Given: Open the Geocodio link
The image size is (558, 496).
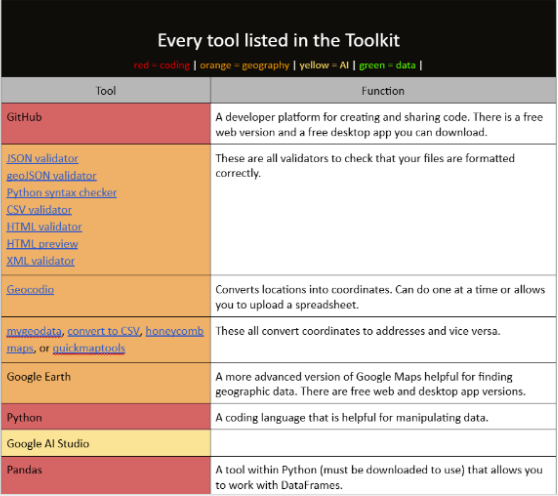Looking at the screenshot, I should [30, 289].
